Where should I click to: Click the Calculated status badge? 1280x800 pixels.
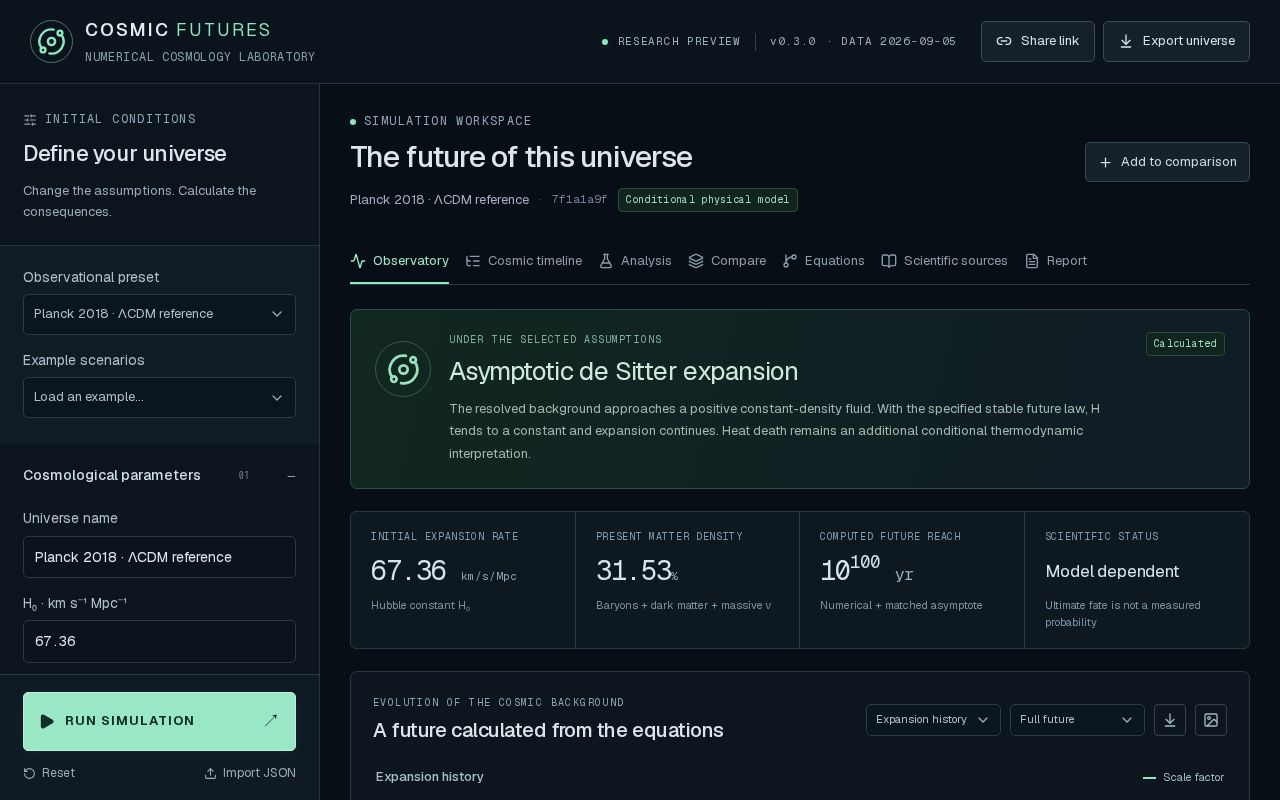(1185, 344)
